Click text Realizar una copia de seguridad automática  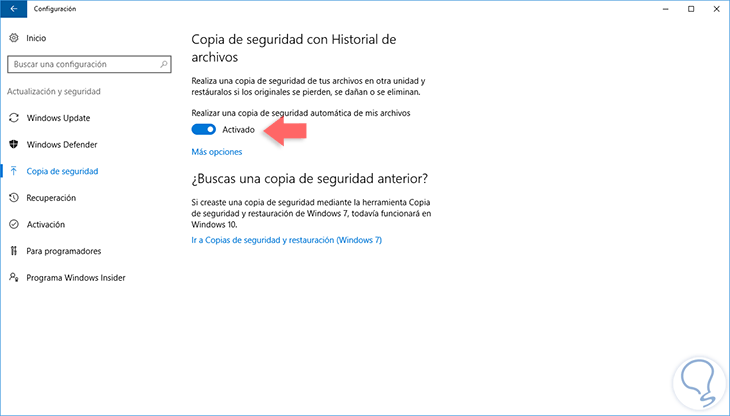tap(301, 113)
